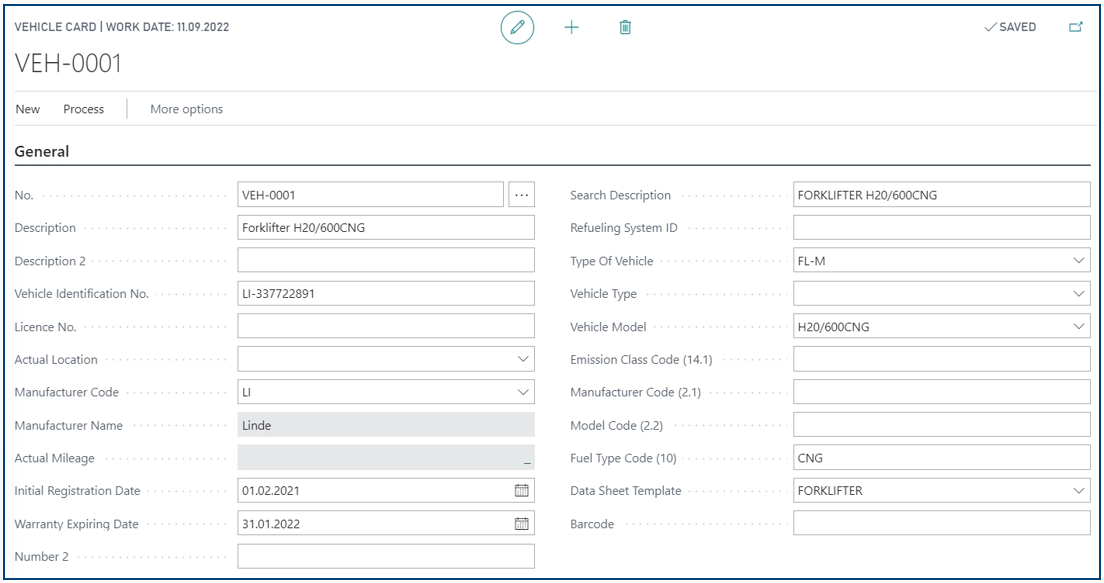Click the No. input field

coord(370,195)
